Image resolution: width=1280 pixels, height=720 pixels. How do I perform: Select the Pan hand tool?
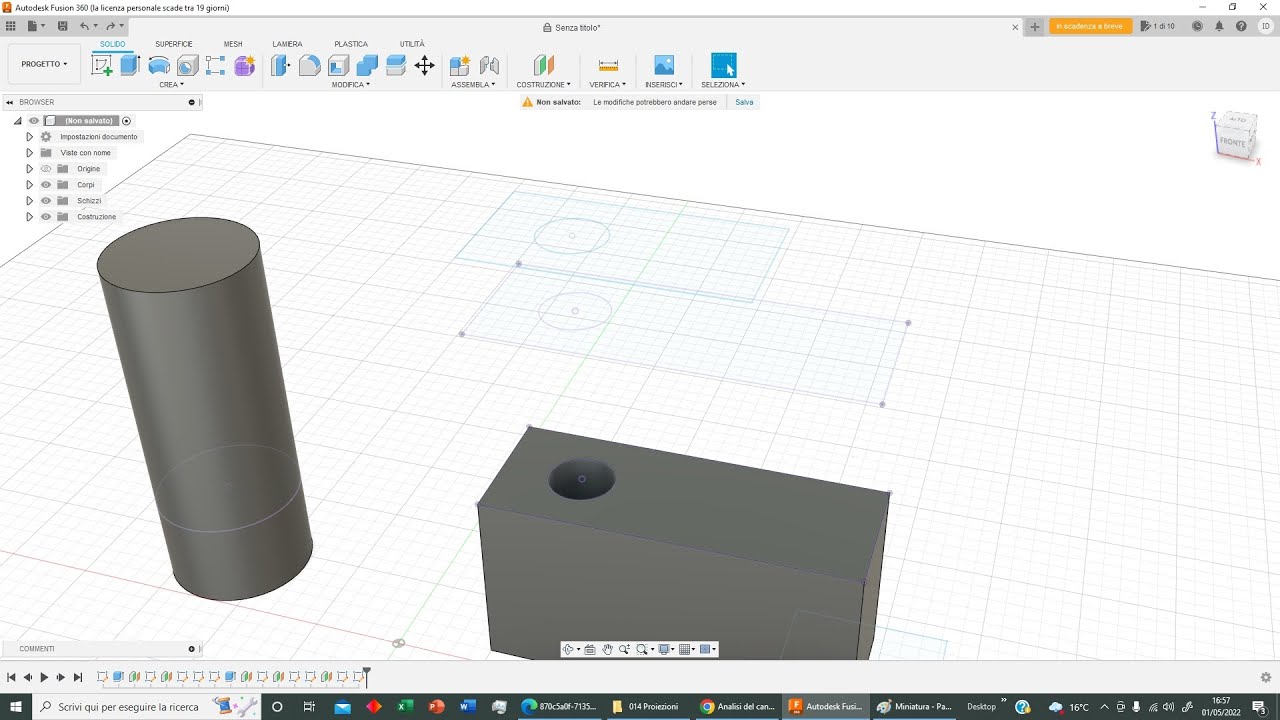click(607, 649)
